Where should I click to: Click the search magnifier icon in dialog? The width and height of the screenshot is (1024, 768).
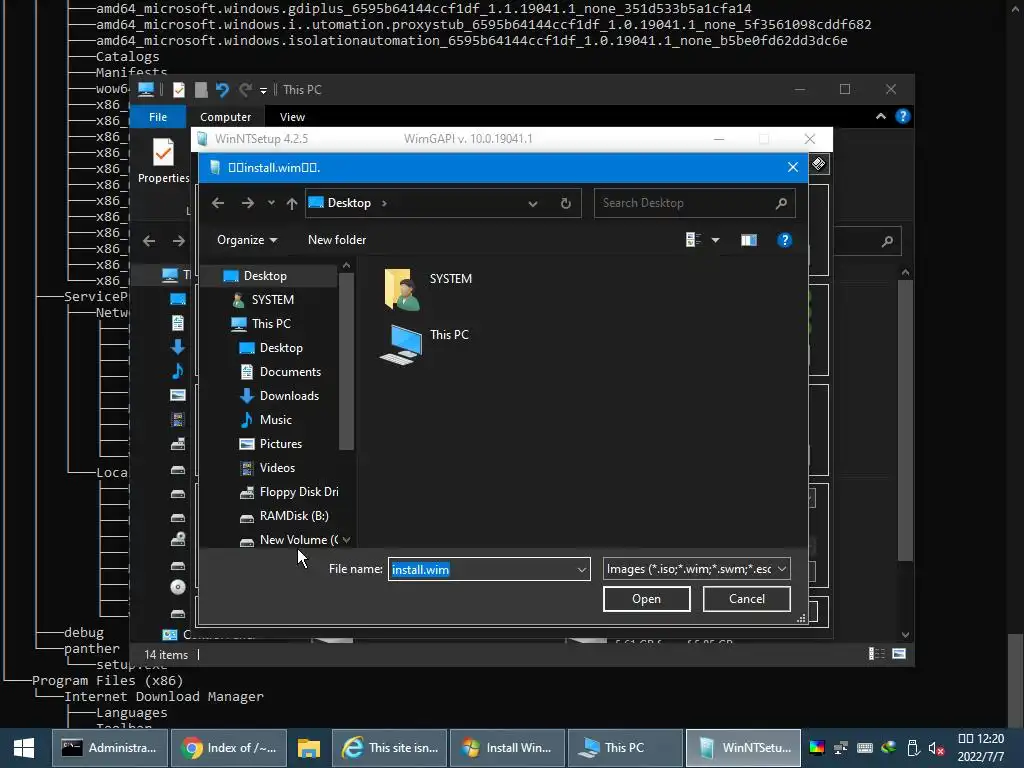point(781,203)
